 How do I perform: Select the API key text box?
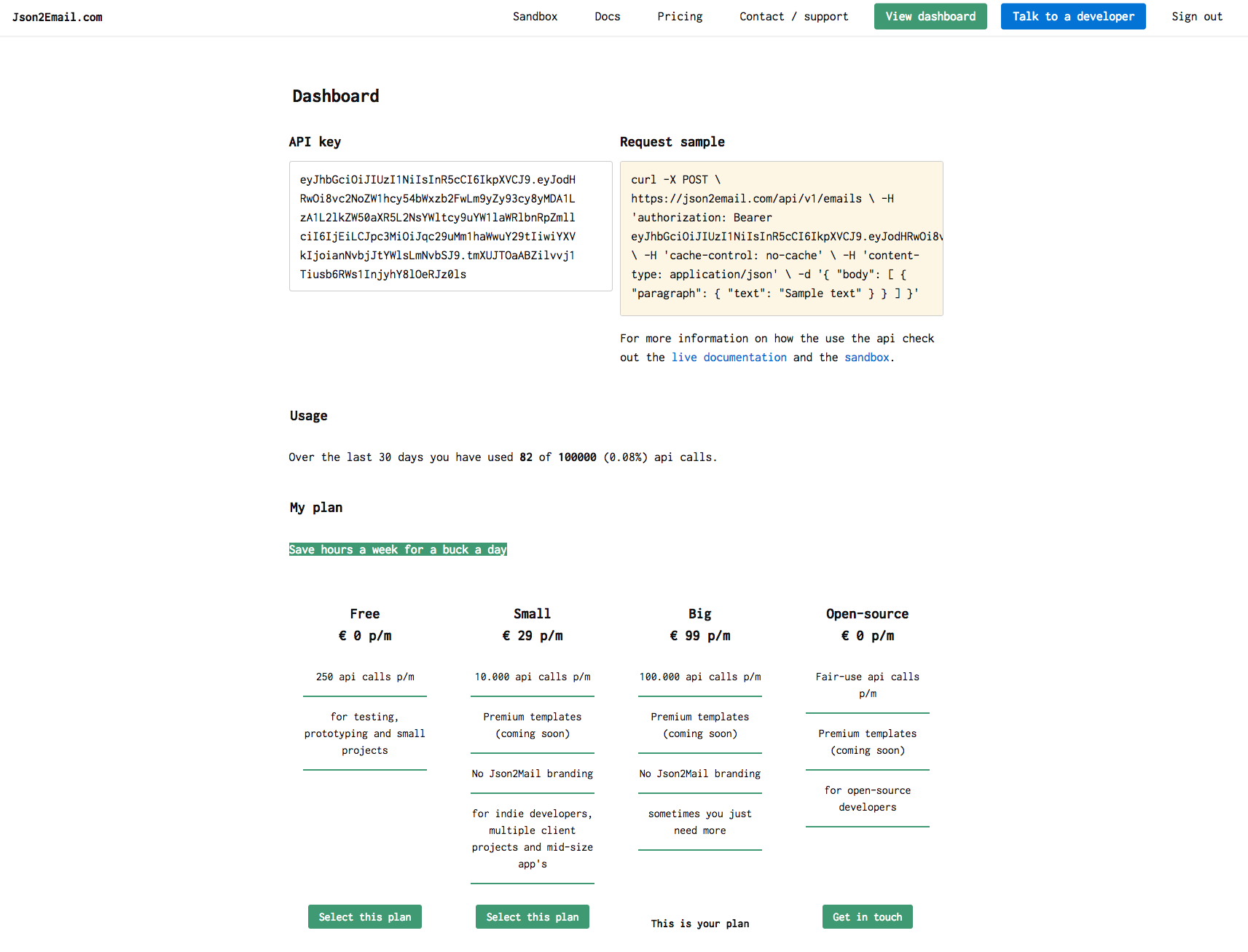coord(450,227)
